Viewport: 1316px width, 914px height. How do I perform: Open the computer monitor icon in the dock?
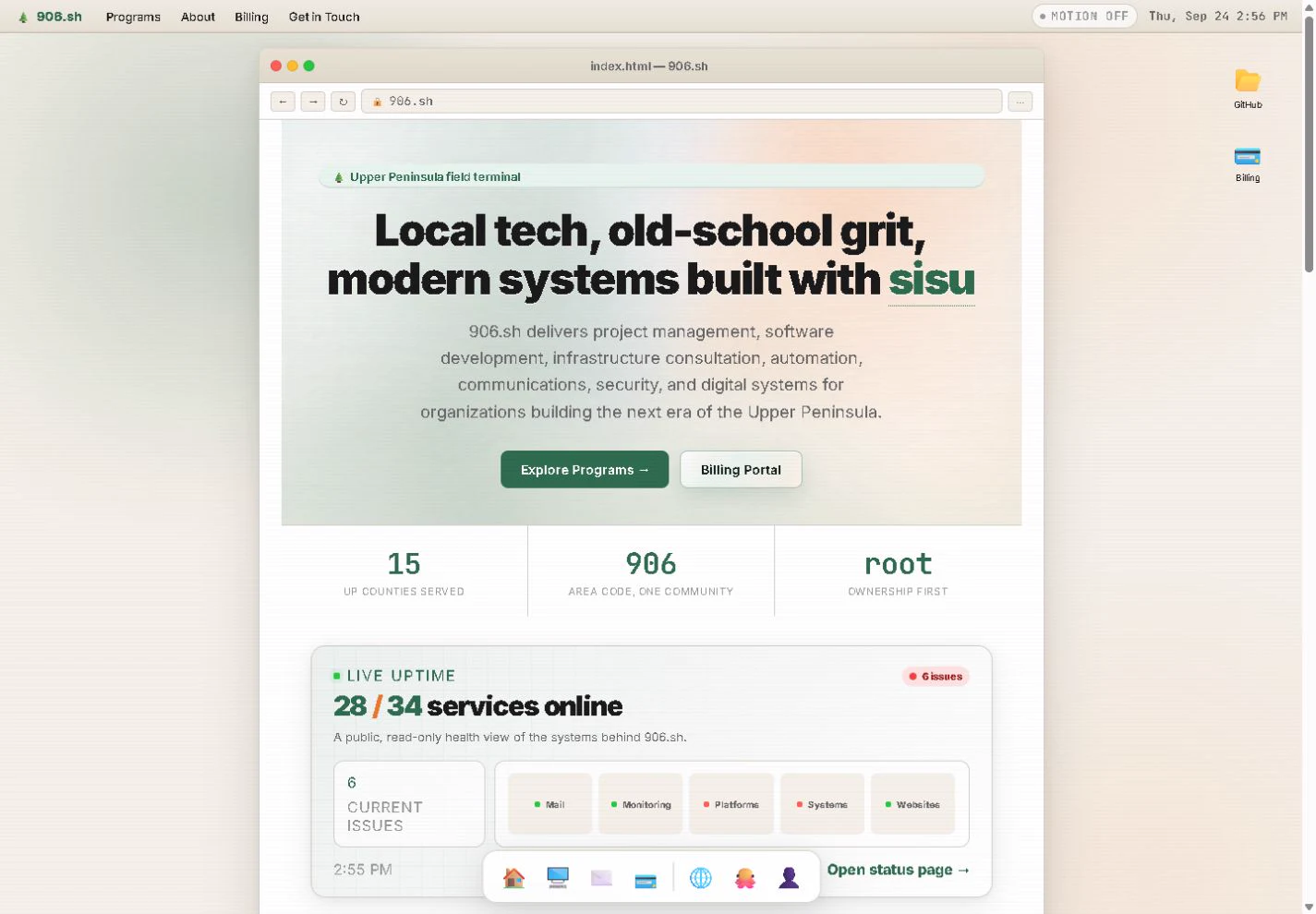(x=558, y=877)
